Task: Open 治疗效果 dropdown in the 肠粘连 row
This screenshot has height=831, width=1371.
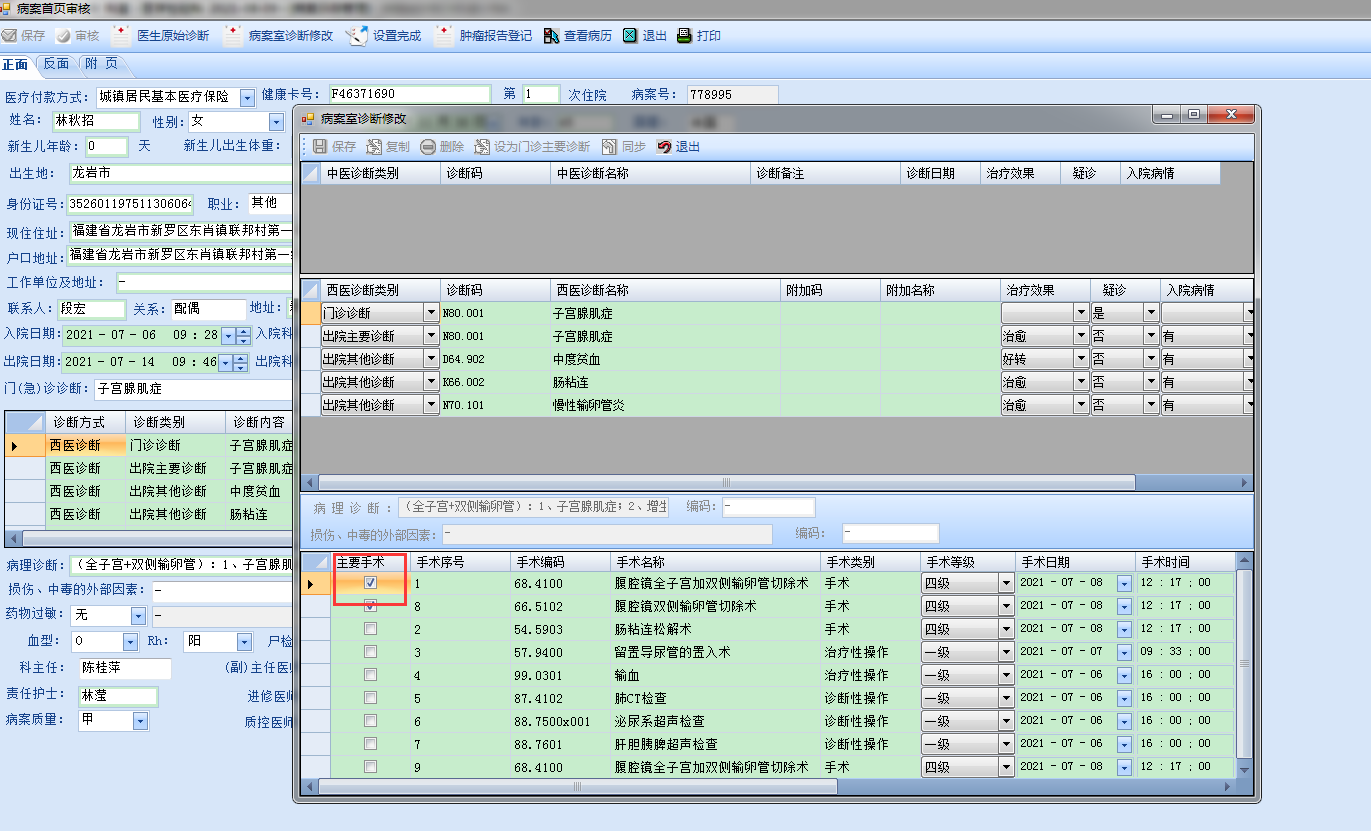Action: point(1081,382)
